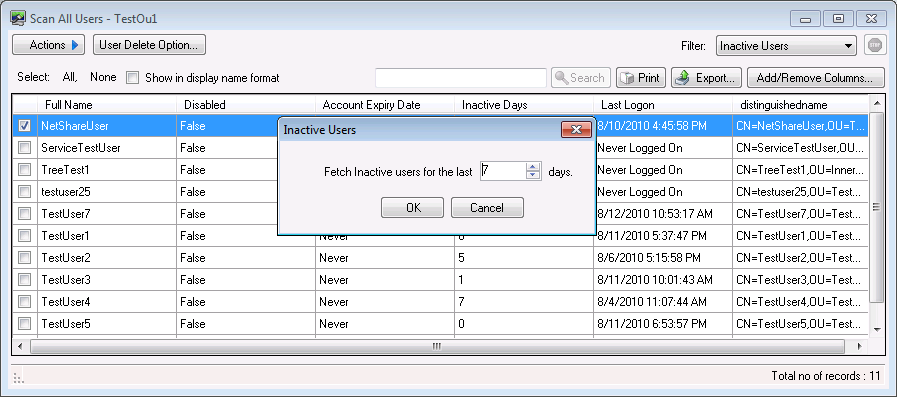The image size is (897, 397).
Task: Toggle Show in display name format checkbox
Action: [x=132, y=78]
